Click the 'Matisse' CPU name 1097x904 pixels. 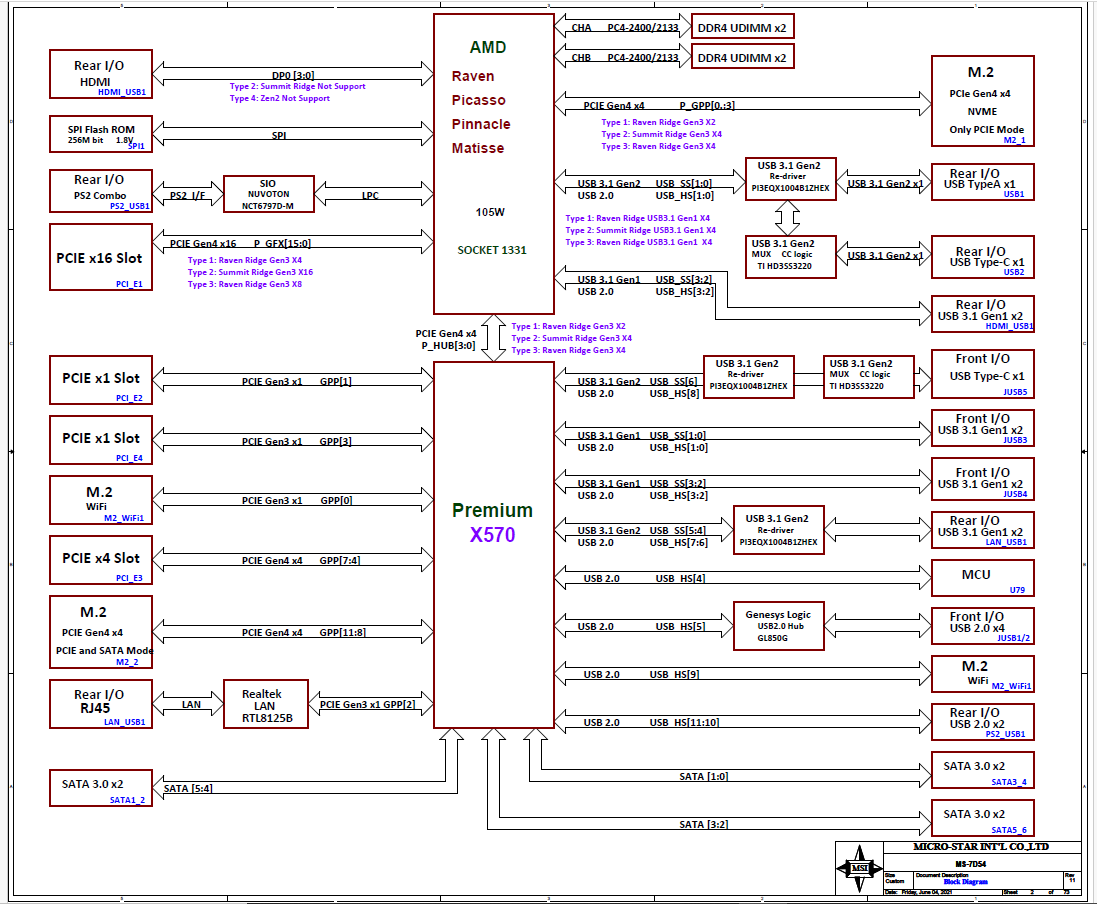coord(478,148)
